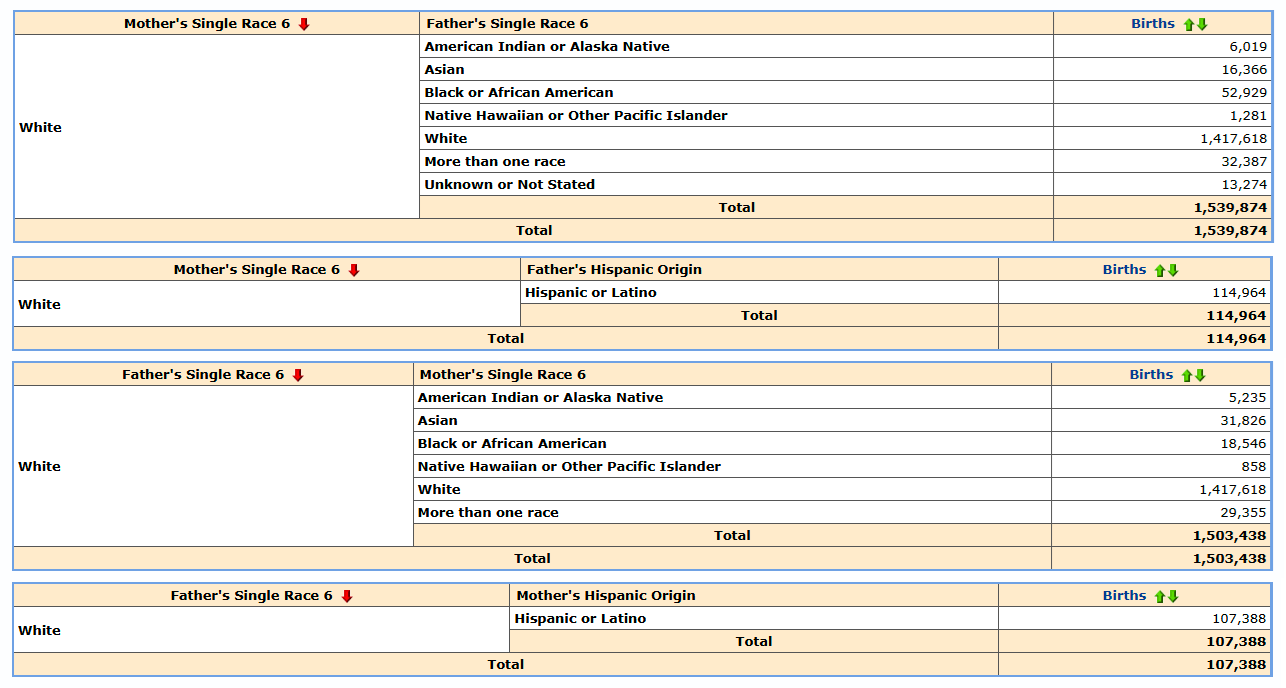
Task: Sort Births ascending in table containing 5,235
Action: (1187, 375)
